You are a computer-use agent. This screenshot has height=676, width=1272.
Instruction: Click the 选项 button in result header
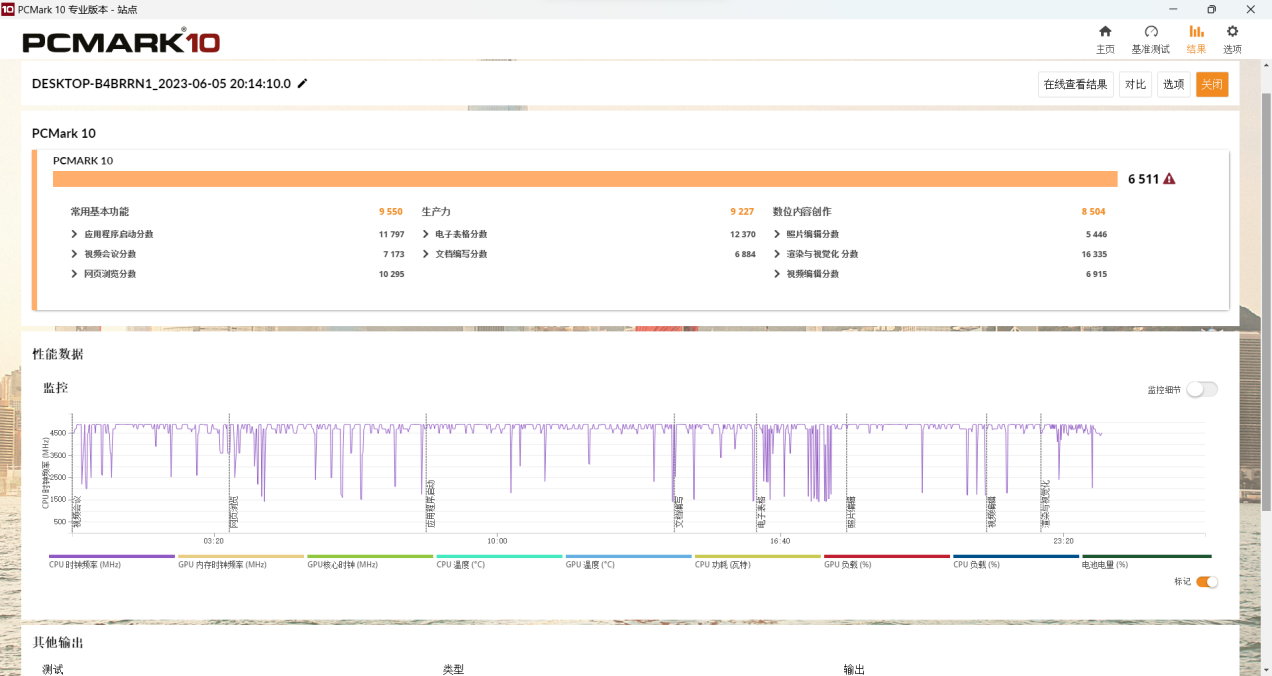coord(1173,84)
